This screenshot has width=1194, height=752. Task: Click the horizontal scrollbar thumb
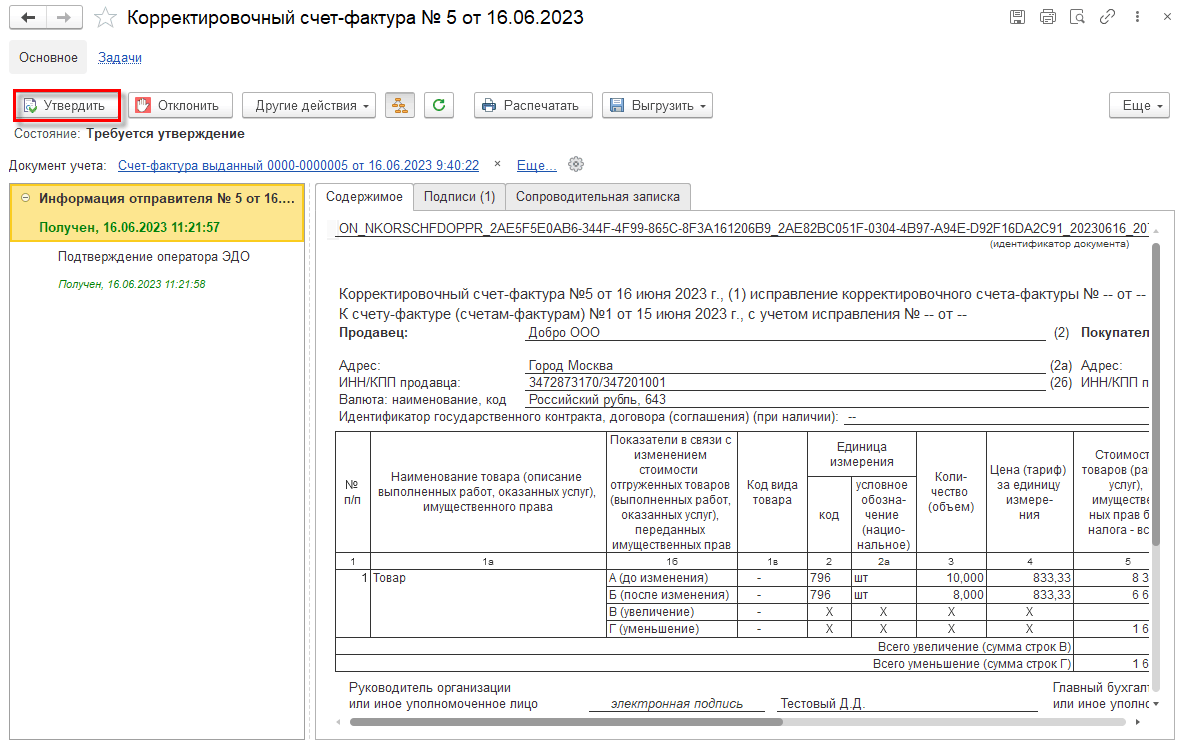click(566, 722)
